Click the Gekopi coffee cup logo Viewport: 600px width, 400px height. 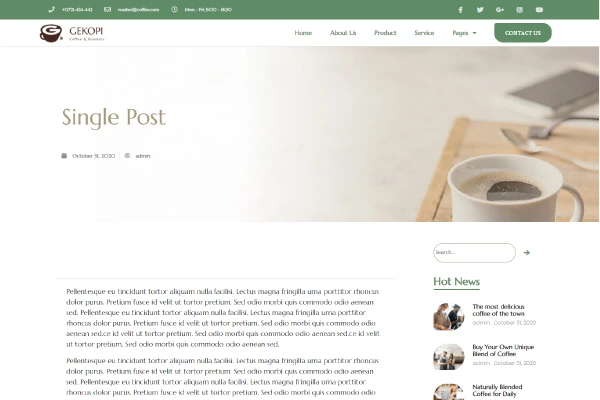tap(51, 33)
